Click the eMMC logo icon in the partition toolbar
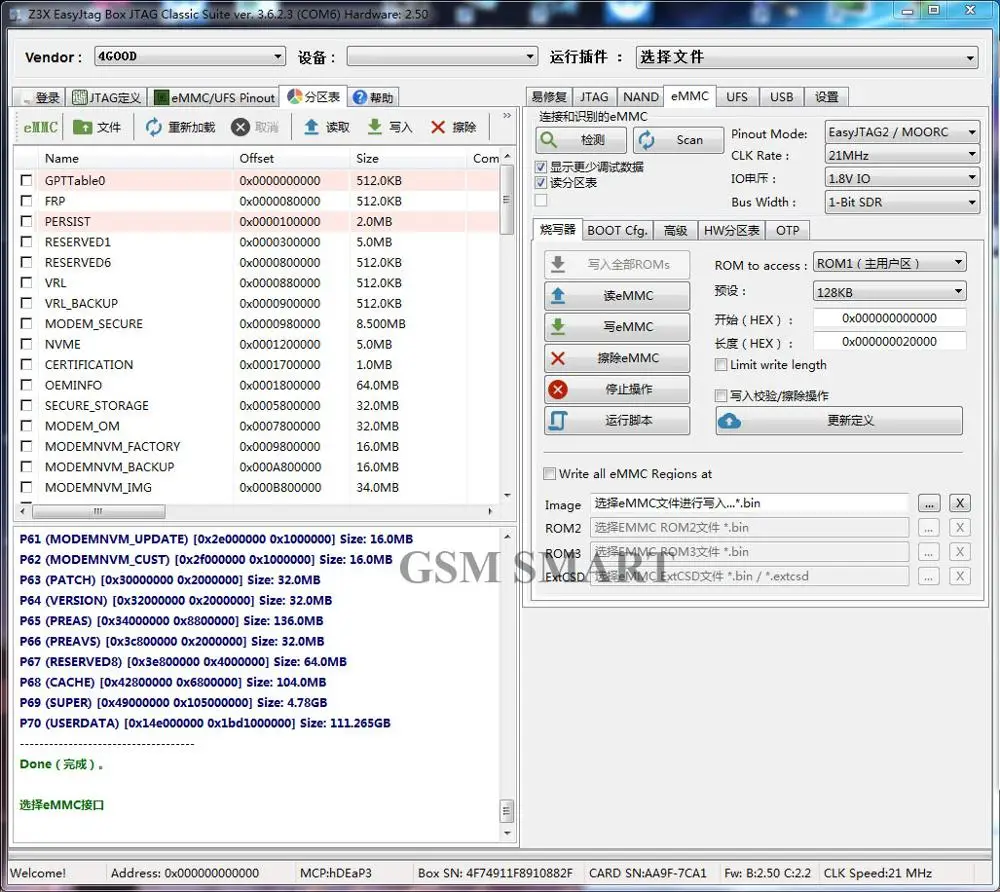The width and height of the screenshot is (1000, 892). (41, 128)
